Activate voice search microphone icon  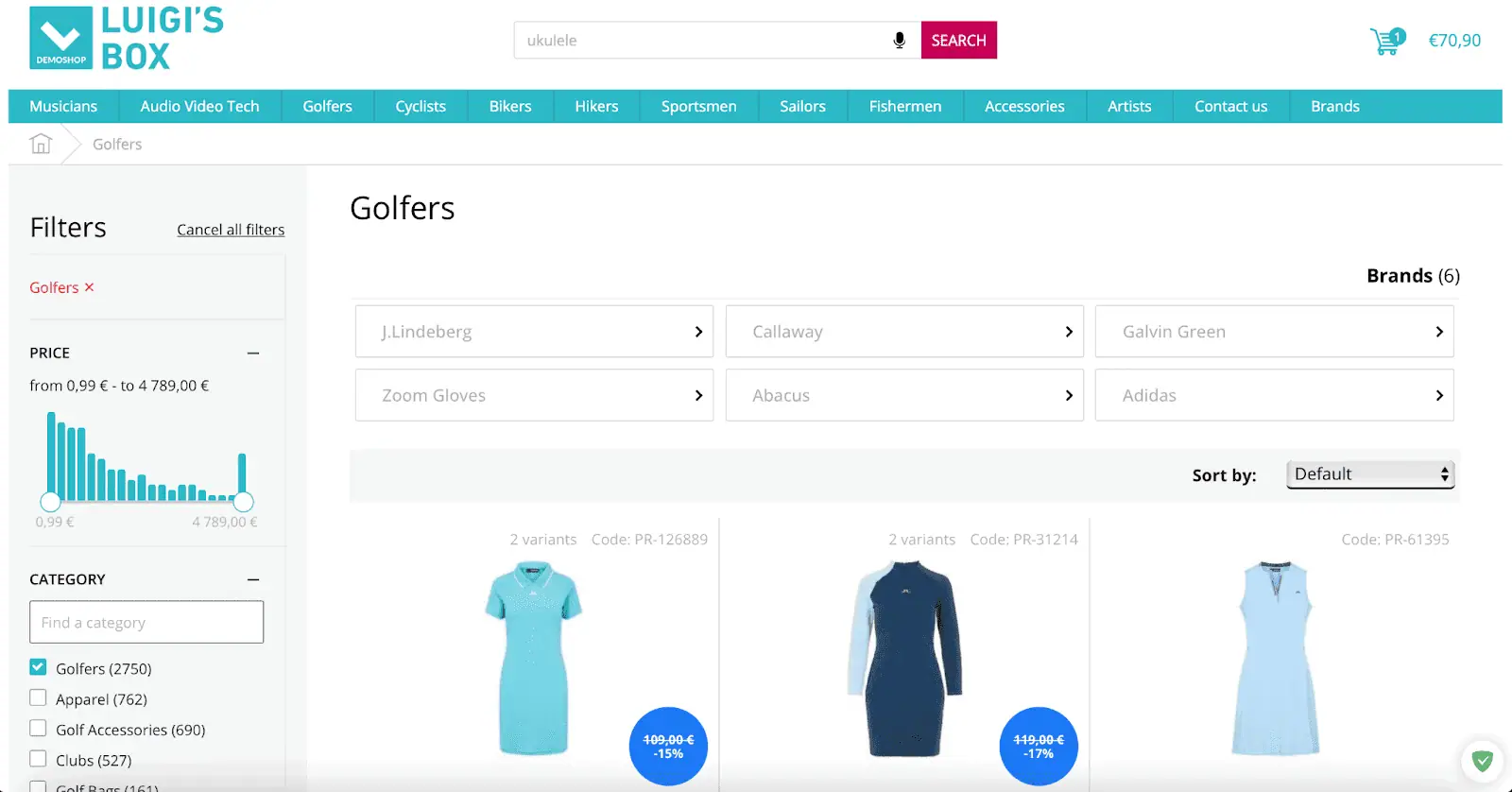(900, 40)
